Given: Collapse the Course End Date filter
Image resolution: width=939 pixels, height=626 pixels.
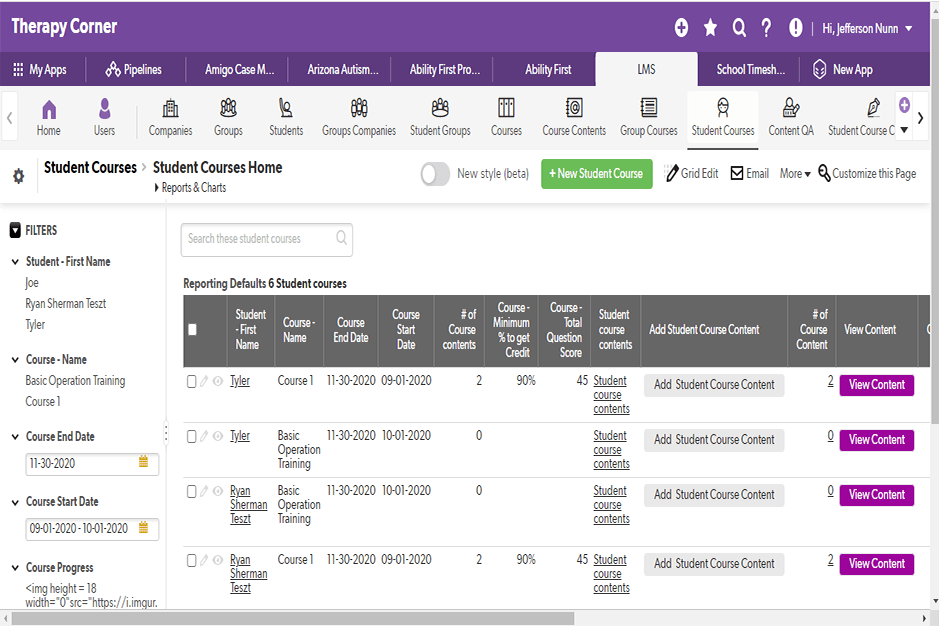Looking at the screenshot, I should (x=16, y=437).
